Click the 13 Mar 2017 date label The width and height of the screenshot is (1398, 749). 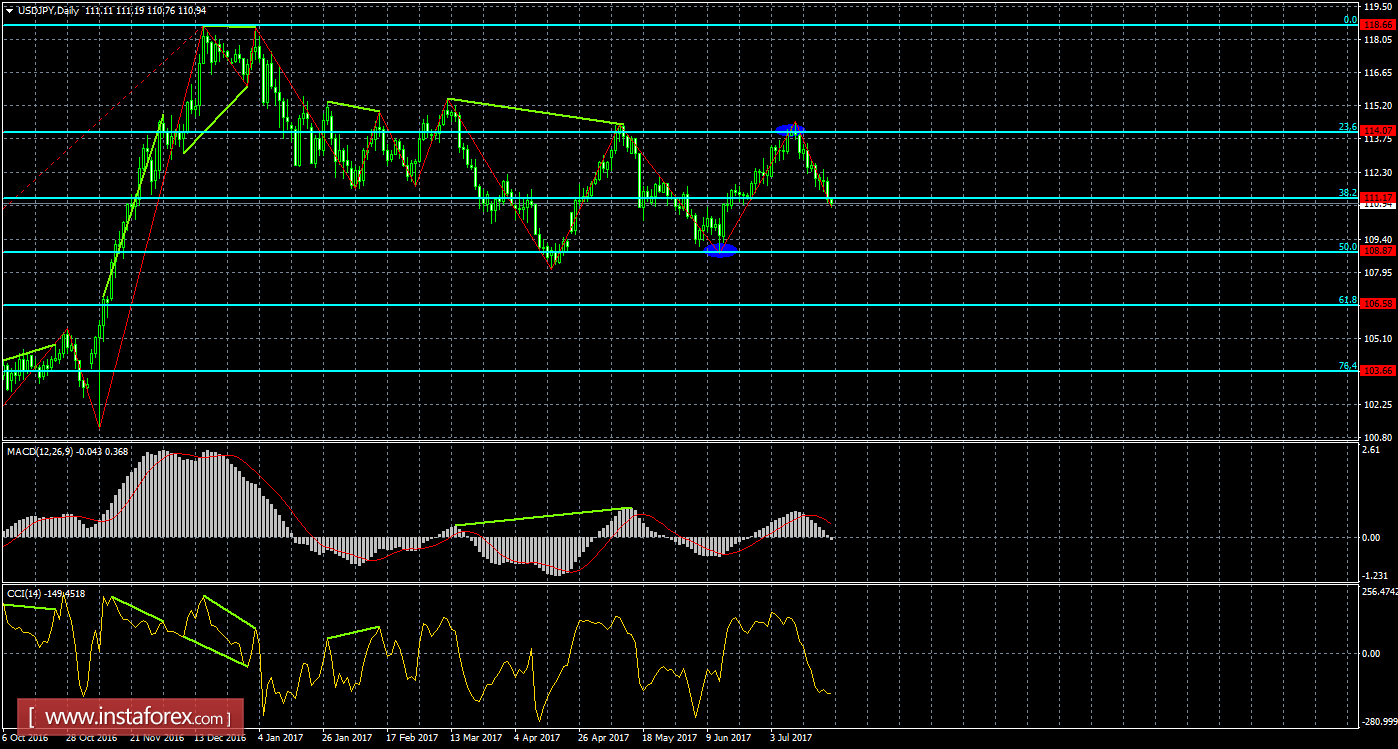tap(475, 738)
